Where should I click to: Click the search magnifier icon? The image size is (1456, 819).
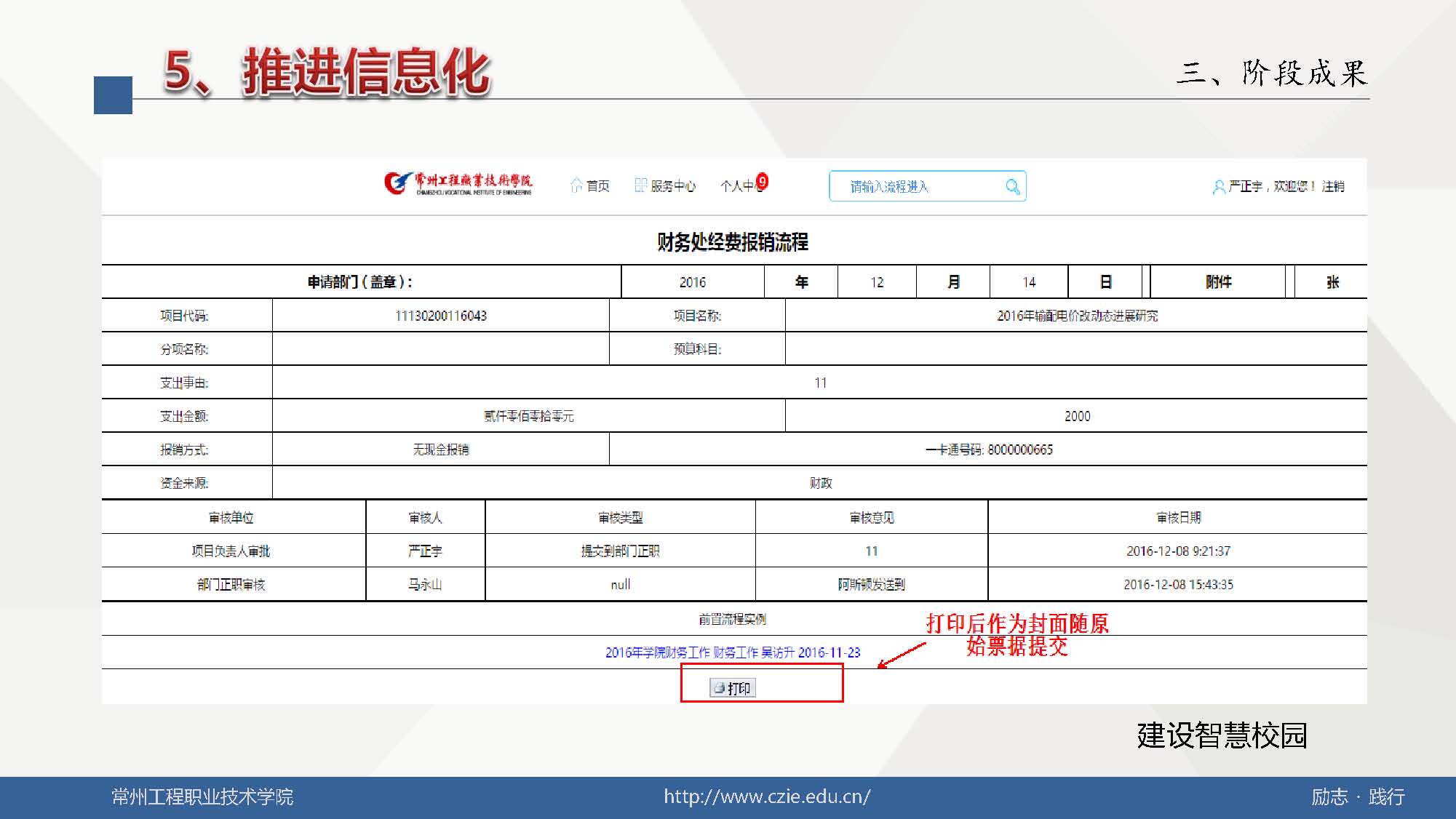[1012, 187]
